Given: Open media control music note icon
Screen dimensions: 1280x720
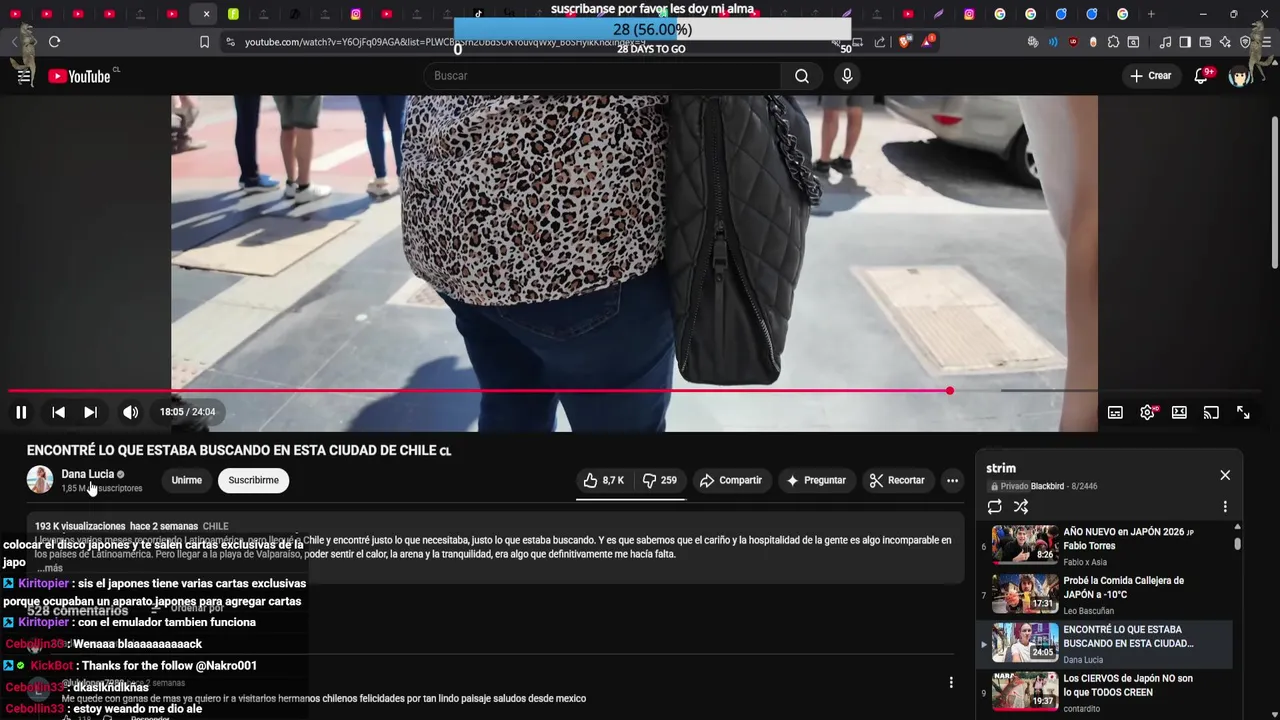Looking at the screenshot, I should tap(1165, 42).
